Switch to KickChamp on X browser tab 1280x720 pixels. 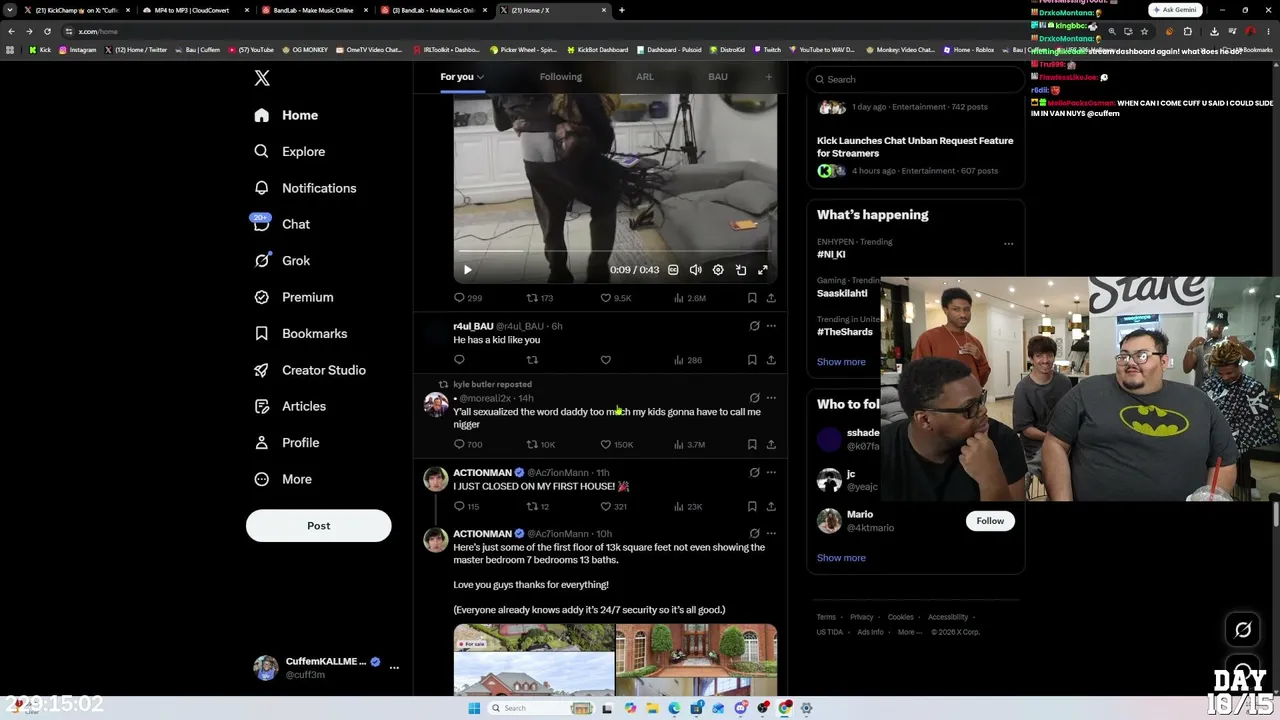[x=77, y=10]
